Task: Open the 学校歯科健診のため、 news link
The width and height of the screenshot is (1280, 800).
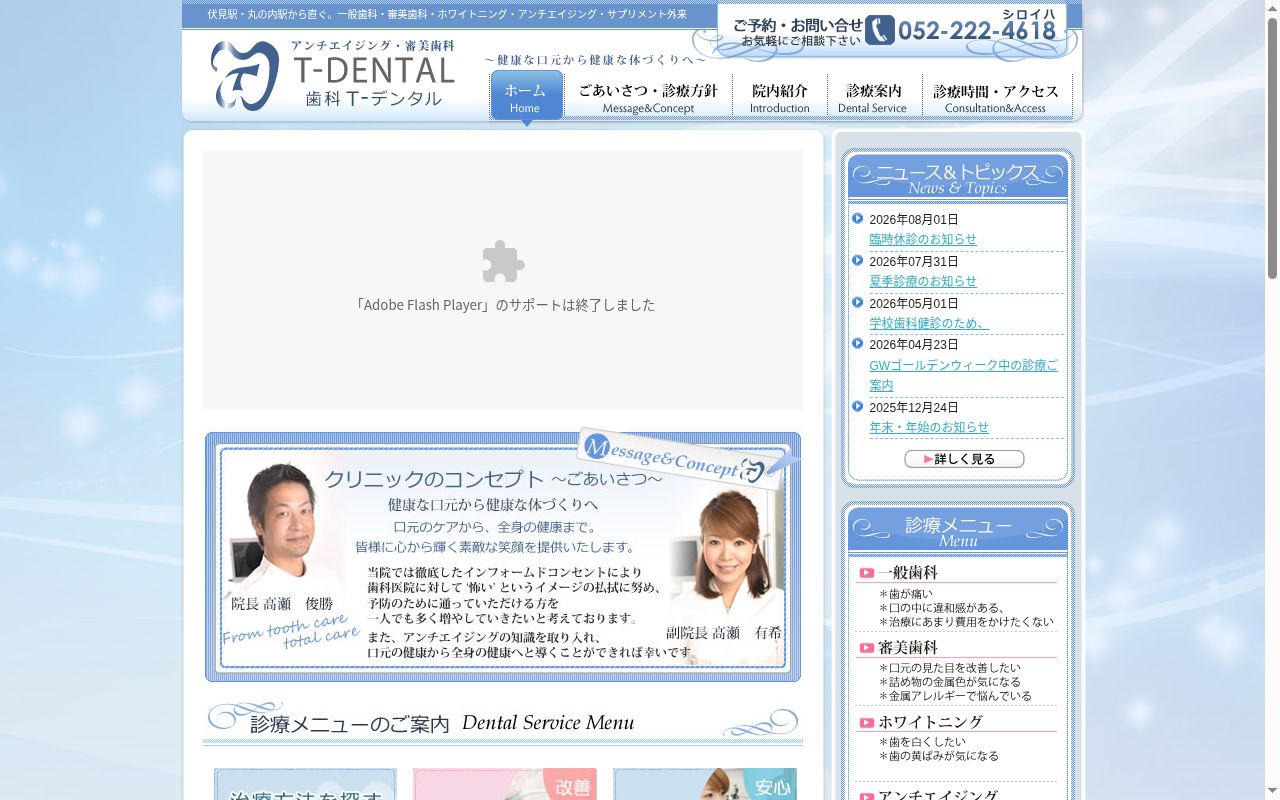Action: (x=929, y=323)
